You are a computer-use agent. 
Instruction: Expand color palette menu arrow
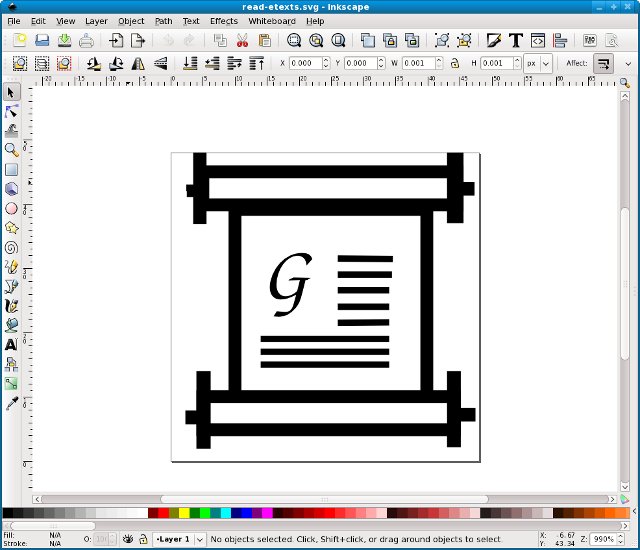point(635,511)
